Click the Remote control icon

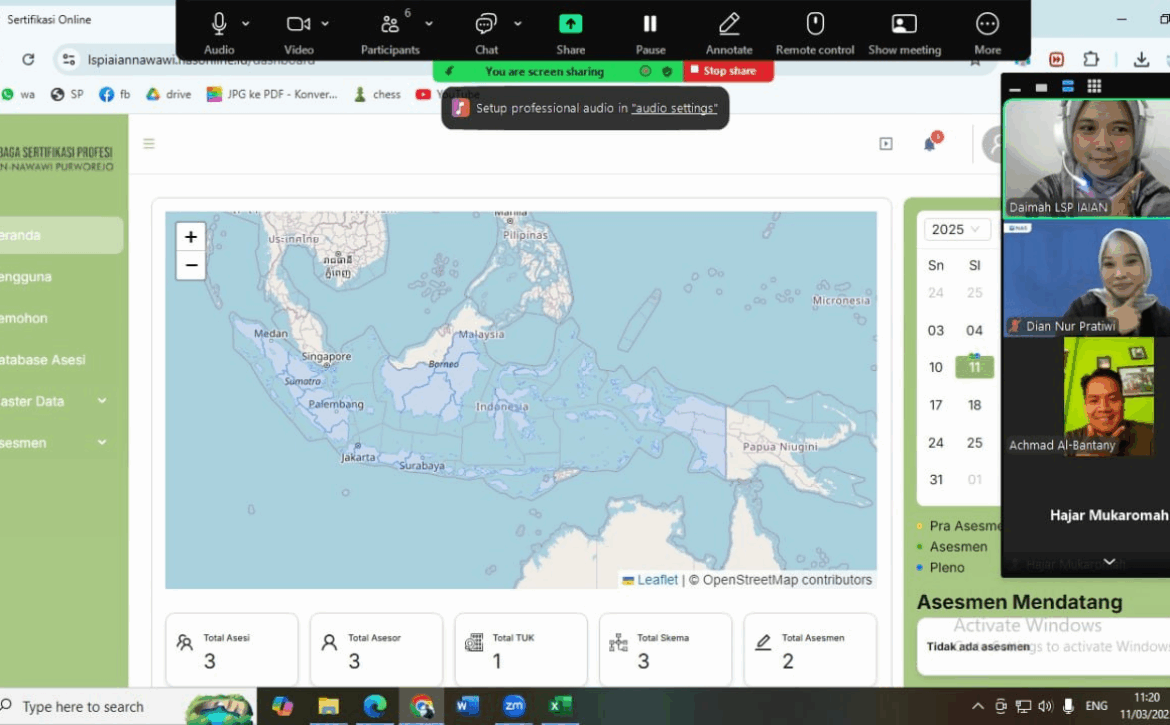(x=815, y=25)
